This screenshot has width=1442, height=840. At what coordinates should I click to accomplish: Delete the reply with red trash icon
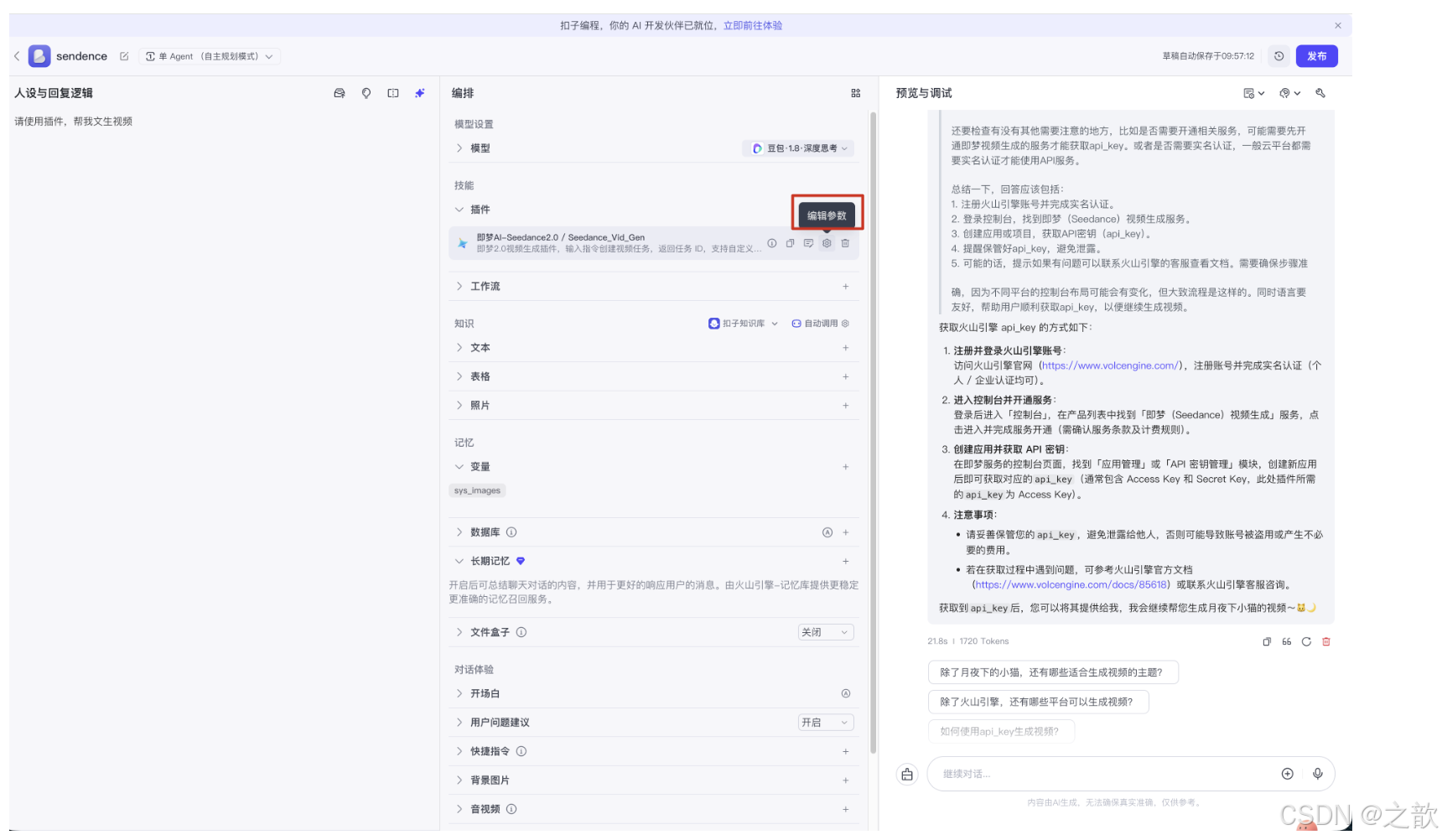(1326, 642)
